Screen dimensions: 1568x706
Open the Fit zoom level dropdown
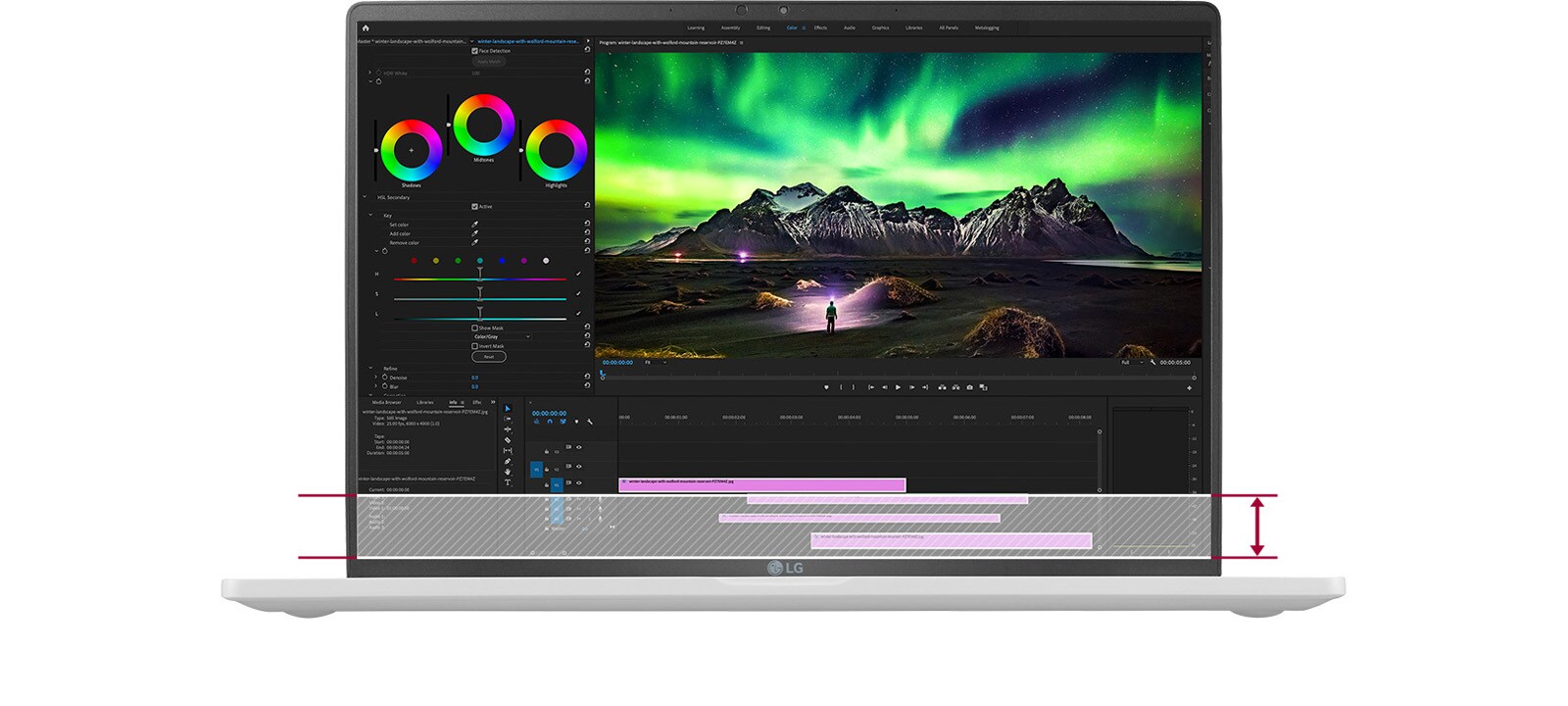tap(655, 363)
